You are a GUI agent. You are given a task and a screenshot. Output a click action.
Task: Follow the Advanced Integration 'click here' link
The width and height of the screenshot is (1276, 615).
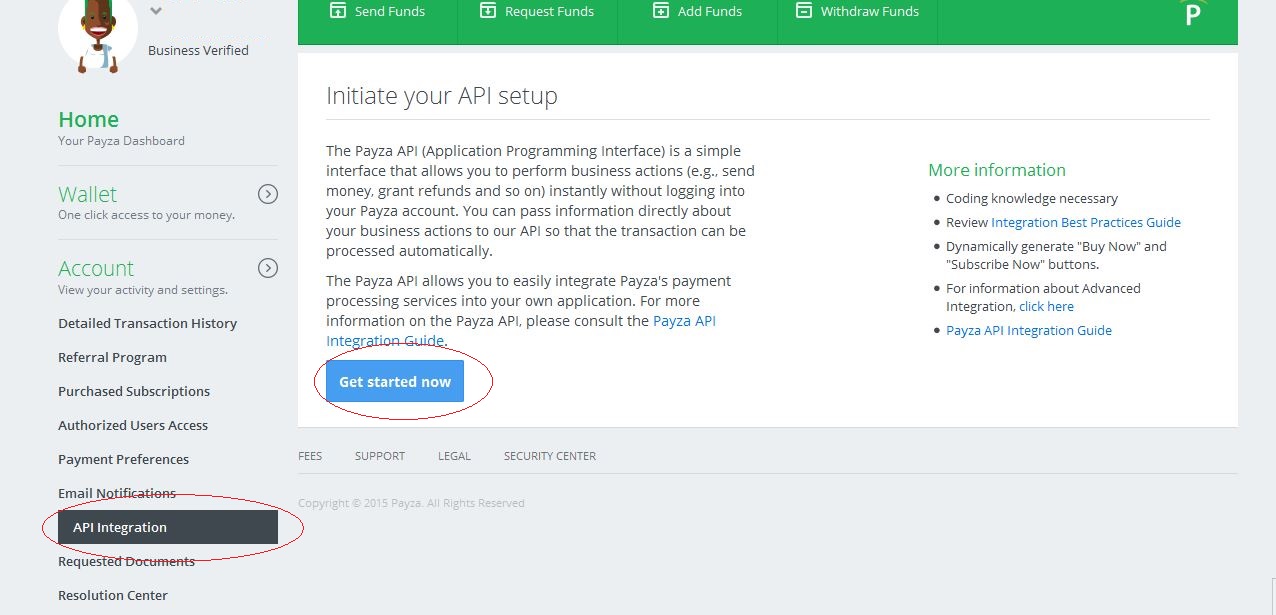1046,306
